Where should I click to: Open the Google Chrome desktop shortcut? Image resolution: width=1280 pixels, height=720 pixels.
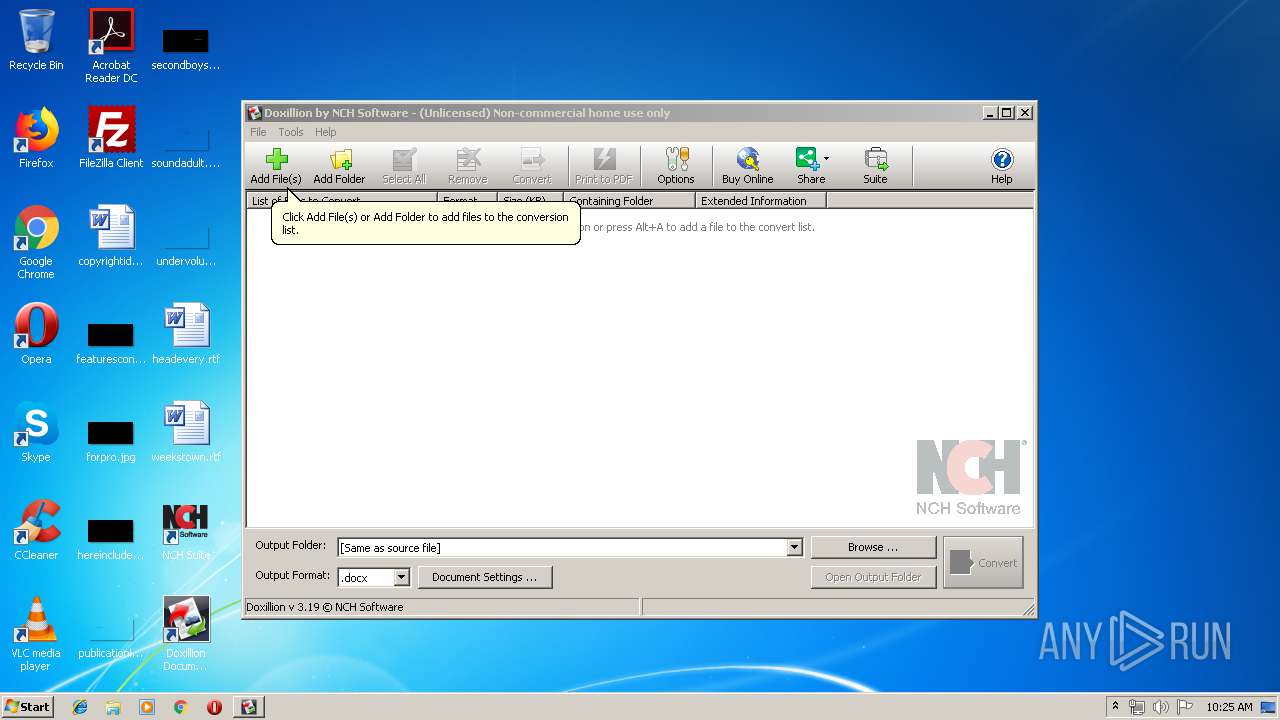36,243
